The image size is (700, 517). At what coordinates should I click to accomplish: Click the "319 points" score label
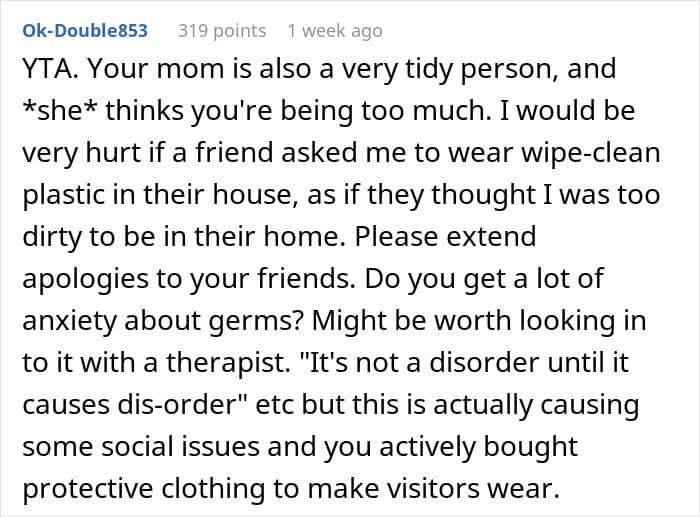[222, 31]
